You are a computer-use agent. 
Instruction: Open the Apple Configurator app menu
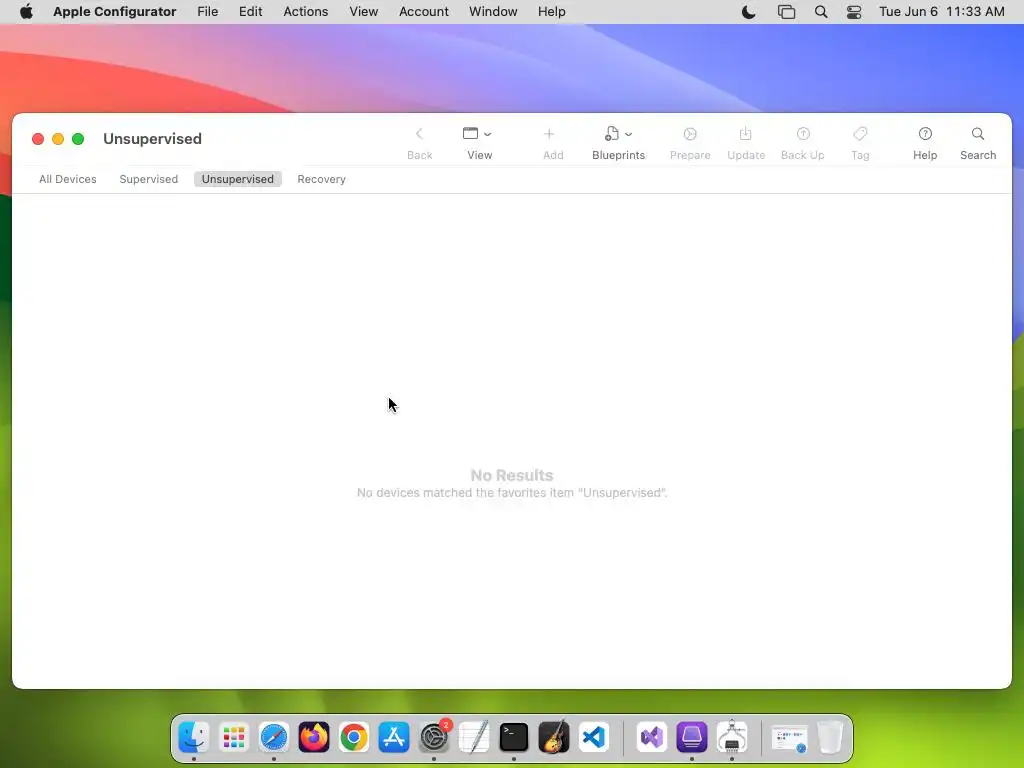click(114, 12)
